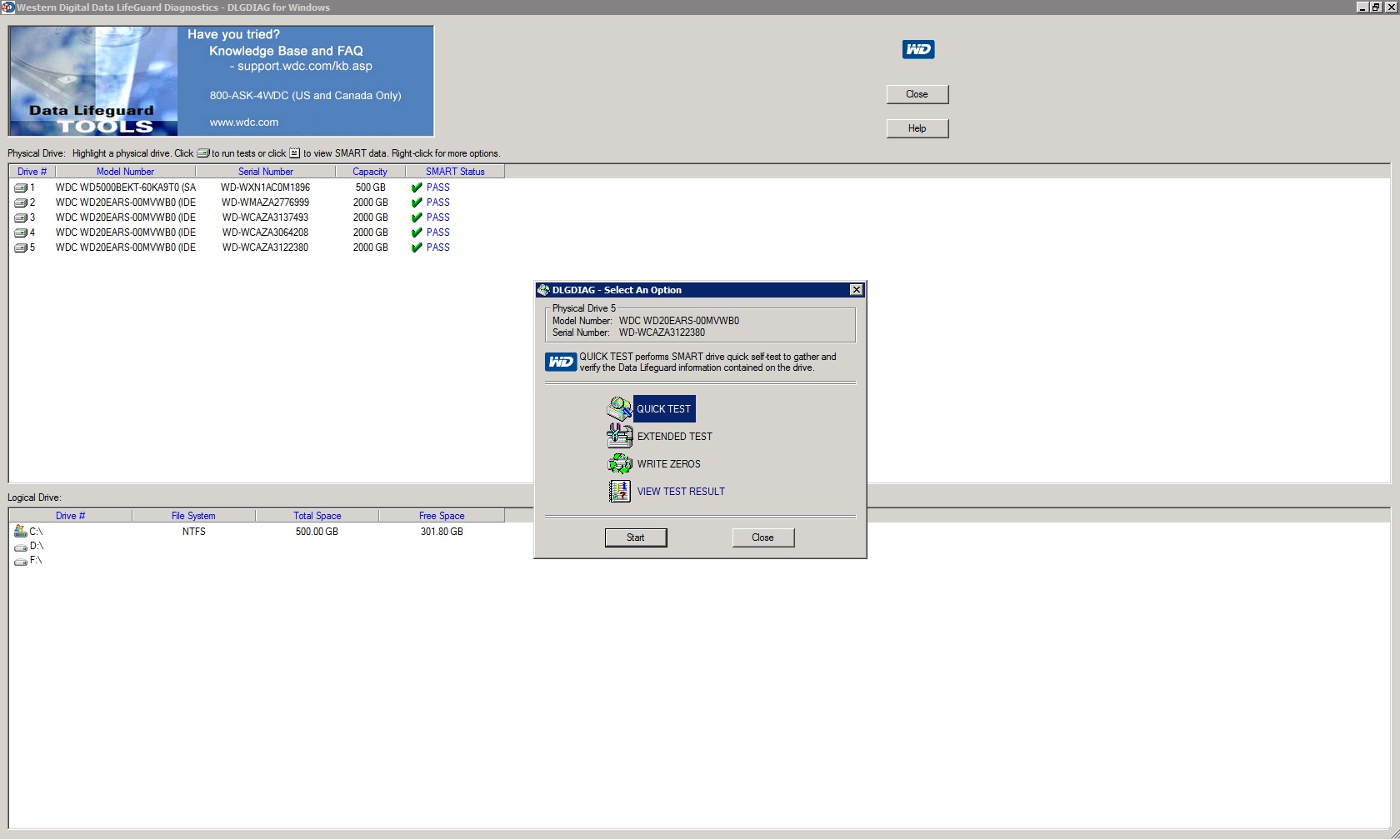
Task: Click the Total Space column header
Action: coord(317,516)
